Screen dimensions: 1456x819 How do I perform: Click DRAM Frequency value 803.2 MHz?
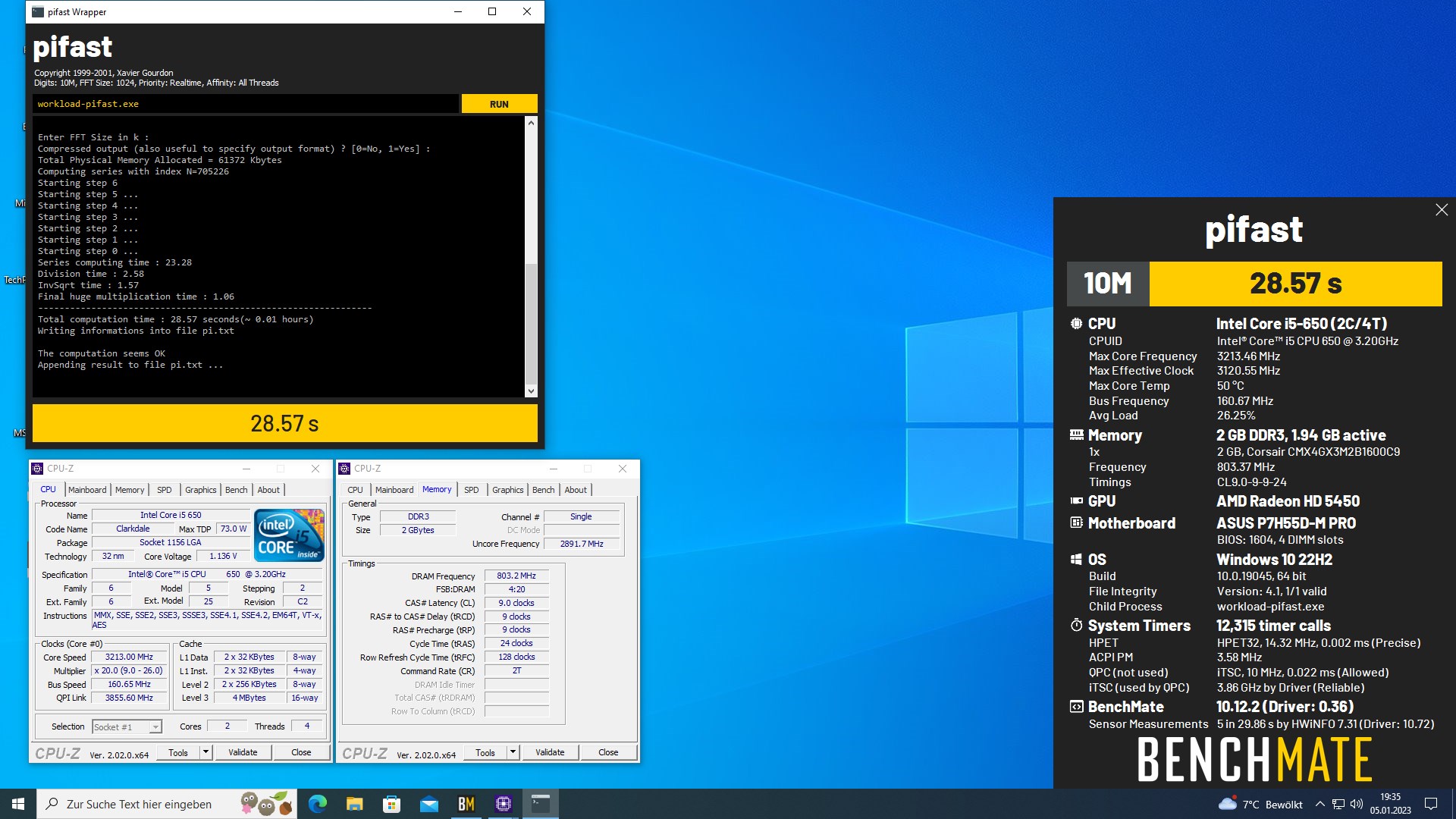tap(516, 576)
